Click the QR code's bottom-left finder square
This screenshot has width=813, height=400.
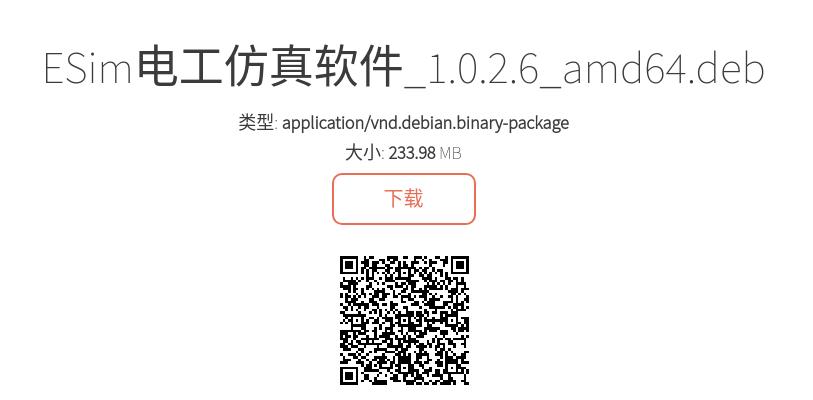(350, 375)
